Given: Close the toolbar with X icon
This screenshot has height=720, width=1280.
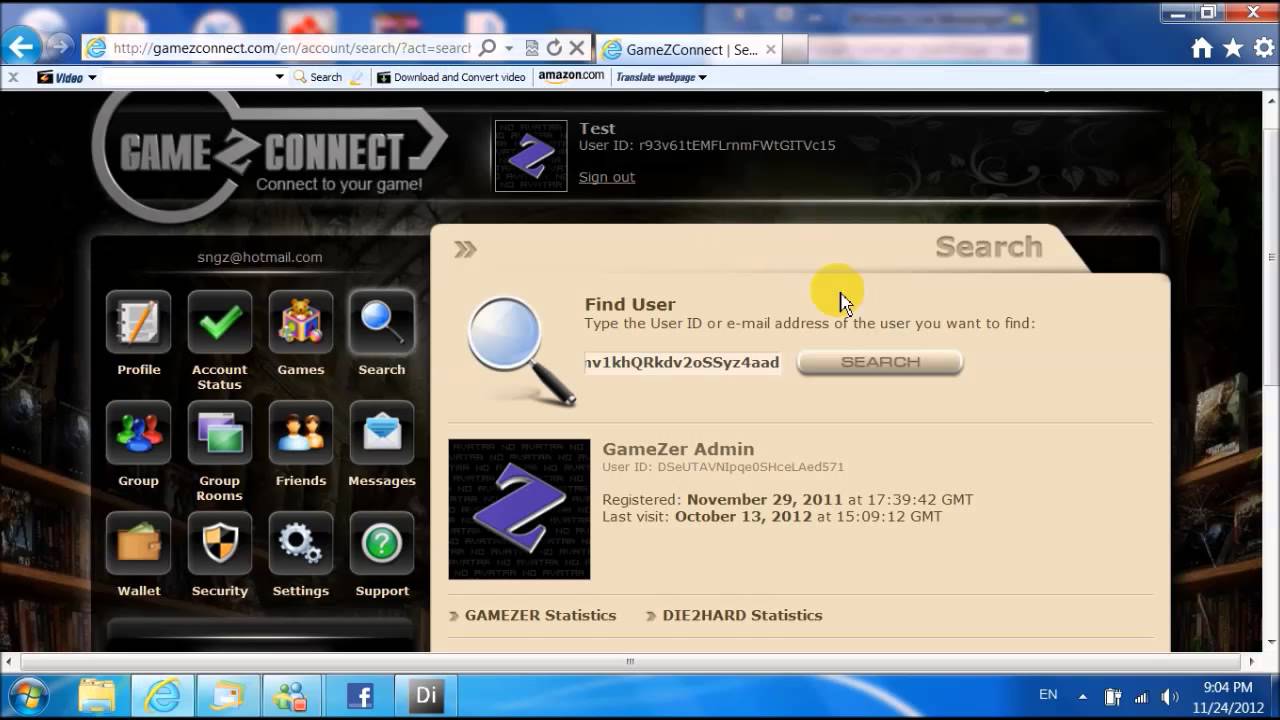Looking at the screenshot, I should (13, 77).
